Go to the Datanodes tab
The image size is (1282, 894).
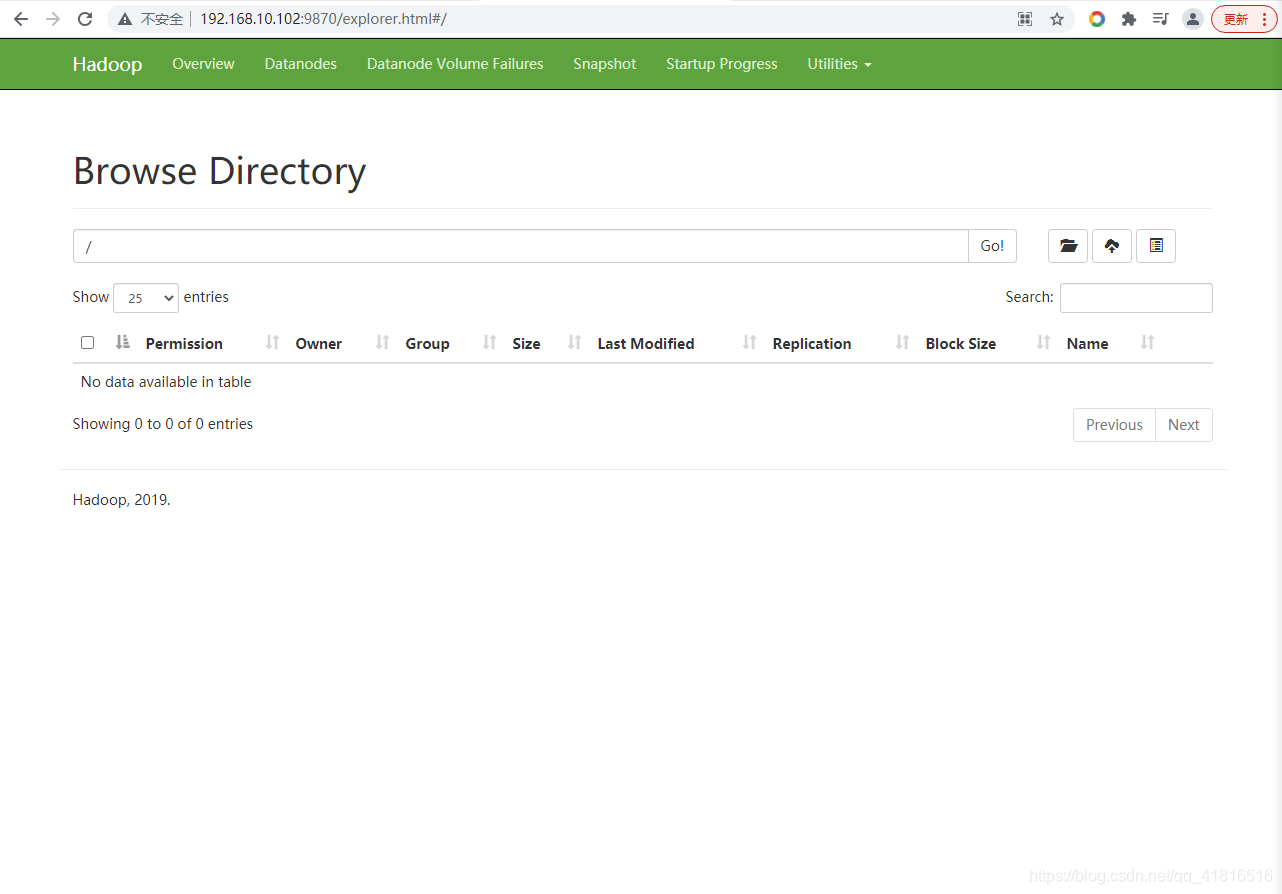tap(300, 64)
